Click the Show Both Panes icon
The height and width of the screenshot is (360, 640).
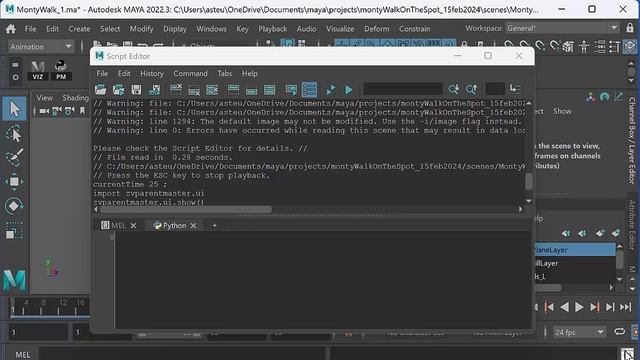click(269, 89)
